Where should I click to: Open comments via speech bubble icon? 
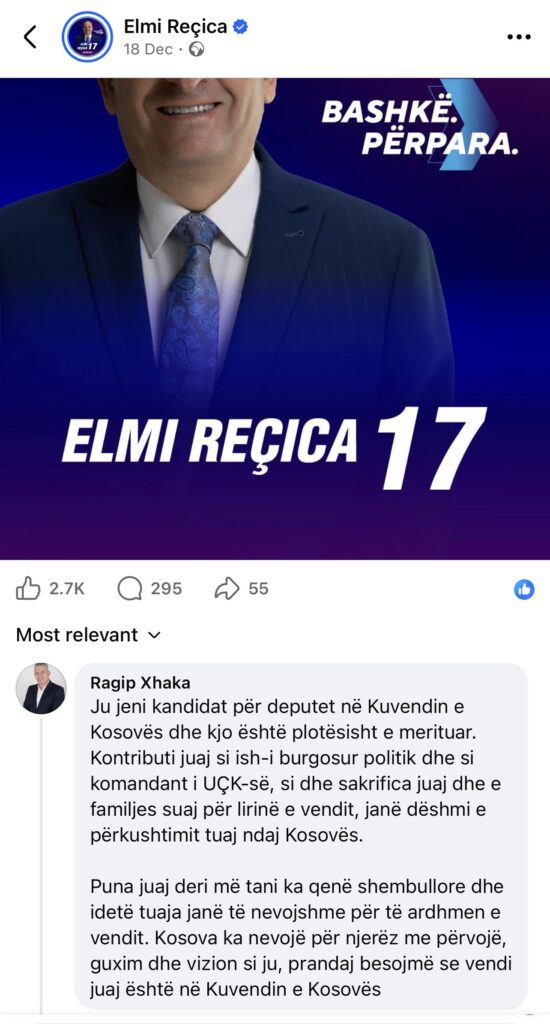(x=129, y=589)
